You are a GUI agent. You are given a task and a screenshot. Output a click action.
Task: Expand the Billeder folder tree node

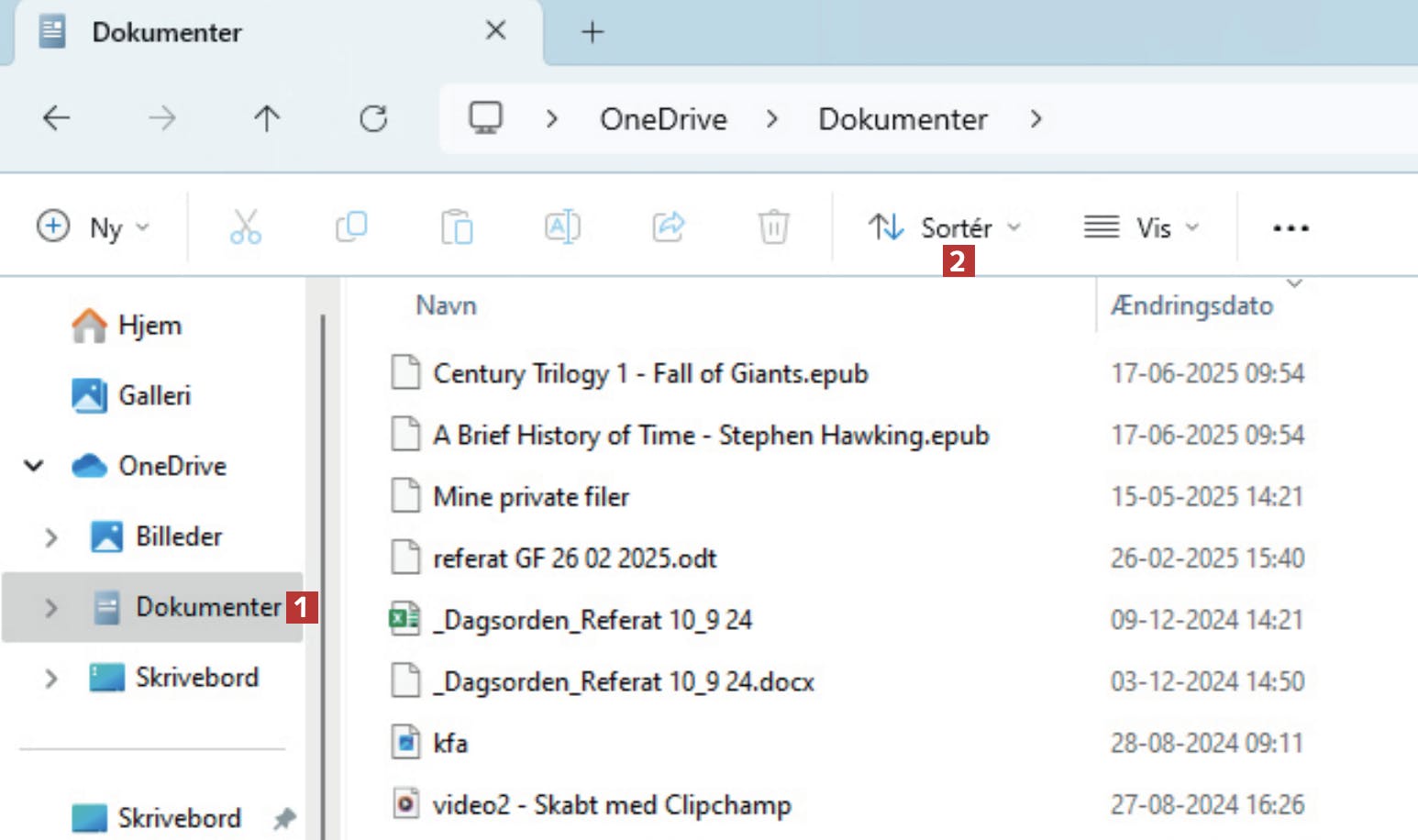point(51,536)
